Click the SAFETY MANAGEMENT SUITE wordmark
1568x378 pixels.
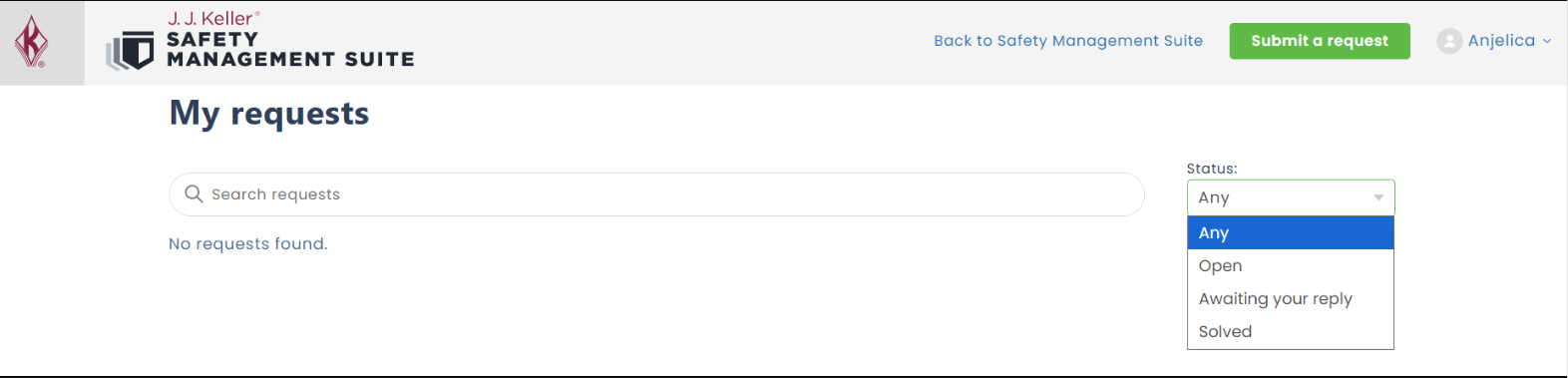[x=290, y=50]
